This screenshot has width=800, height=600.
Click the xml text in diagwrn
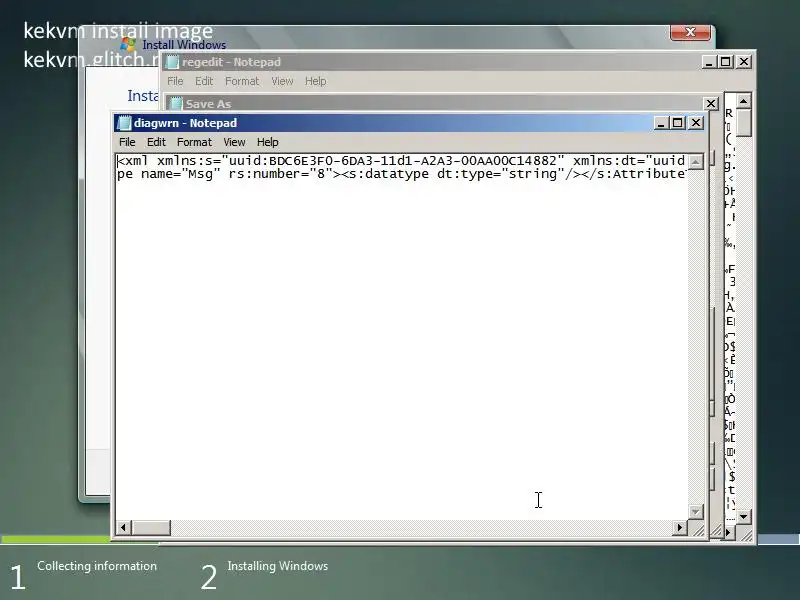(401, 161)
